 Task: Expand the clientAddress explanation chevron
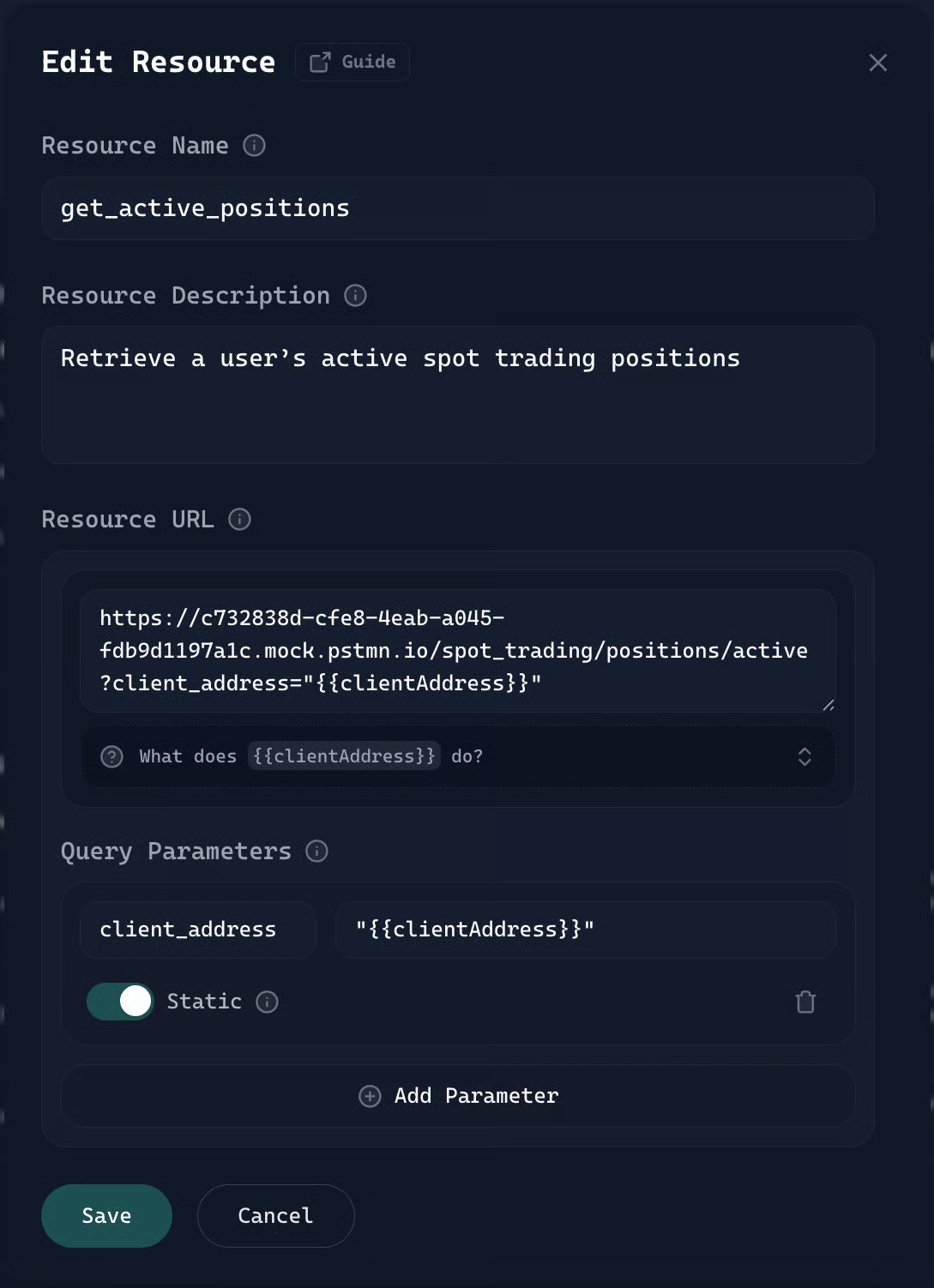pyautogui.click(x=804, y=756)
